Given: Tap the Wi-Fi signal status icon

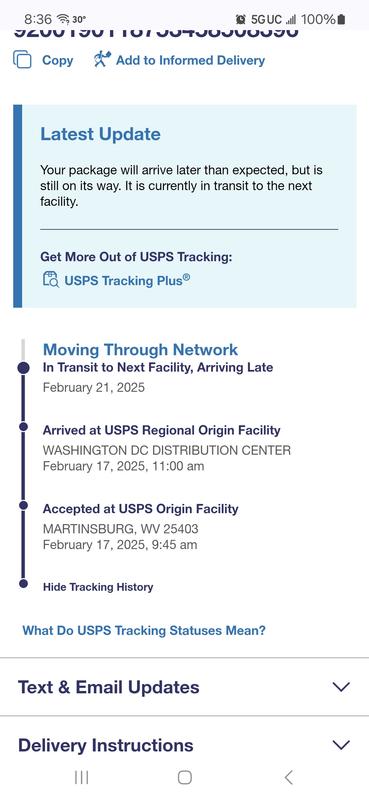Looking at the screenshot, I should 63,19.
